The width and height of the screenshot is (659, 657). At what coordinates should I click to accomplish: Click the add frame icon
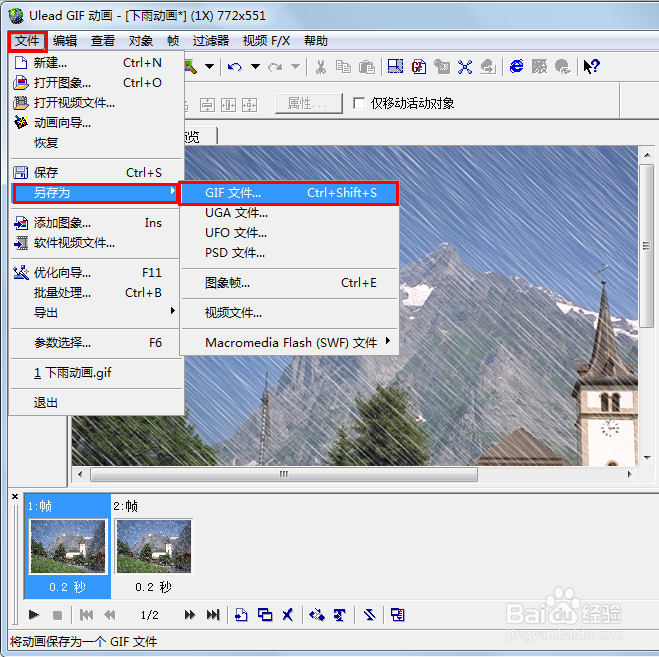(x=241, y=615)
